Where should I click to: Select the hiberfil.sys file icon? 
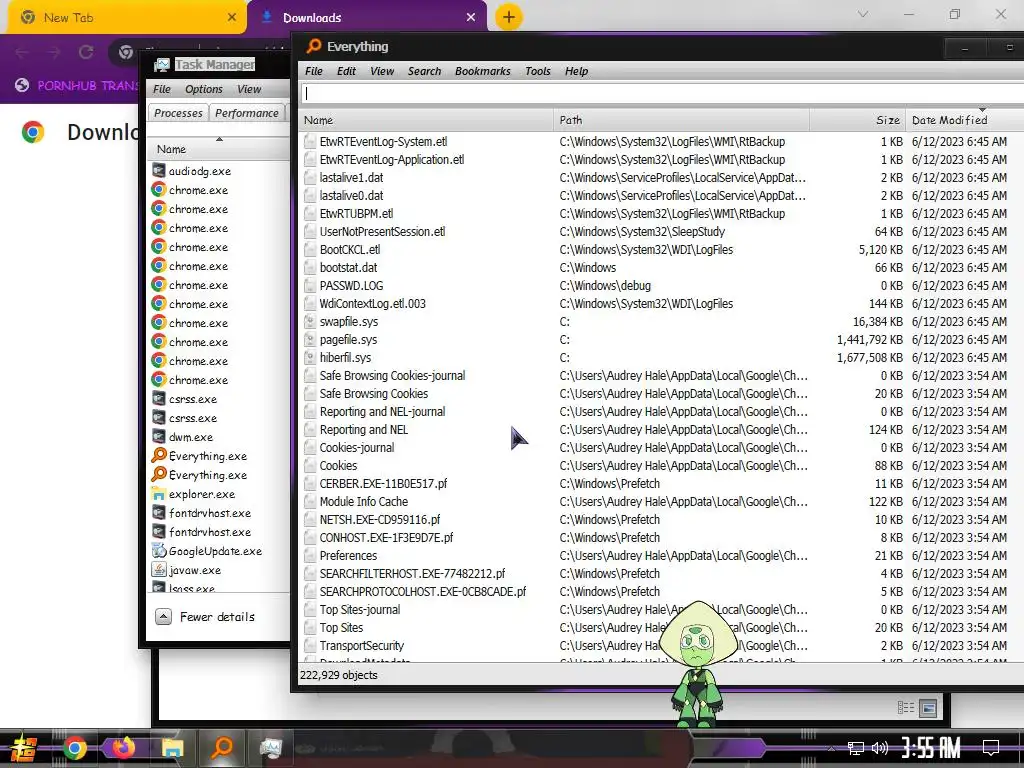click(310, 357)
